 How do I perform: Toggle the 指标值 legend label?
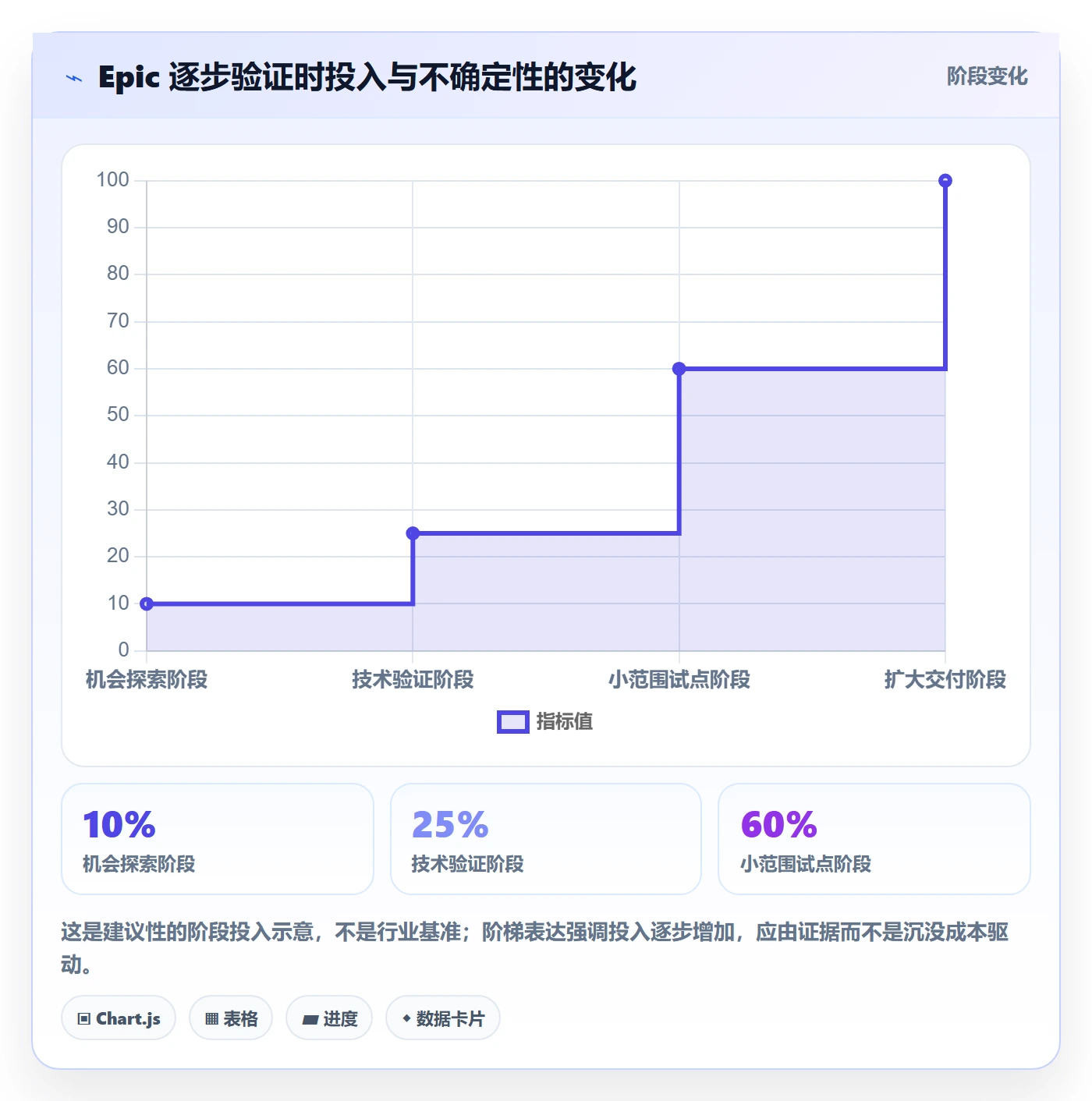565,722
